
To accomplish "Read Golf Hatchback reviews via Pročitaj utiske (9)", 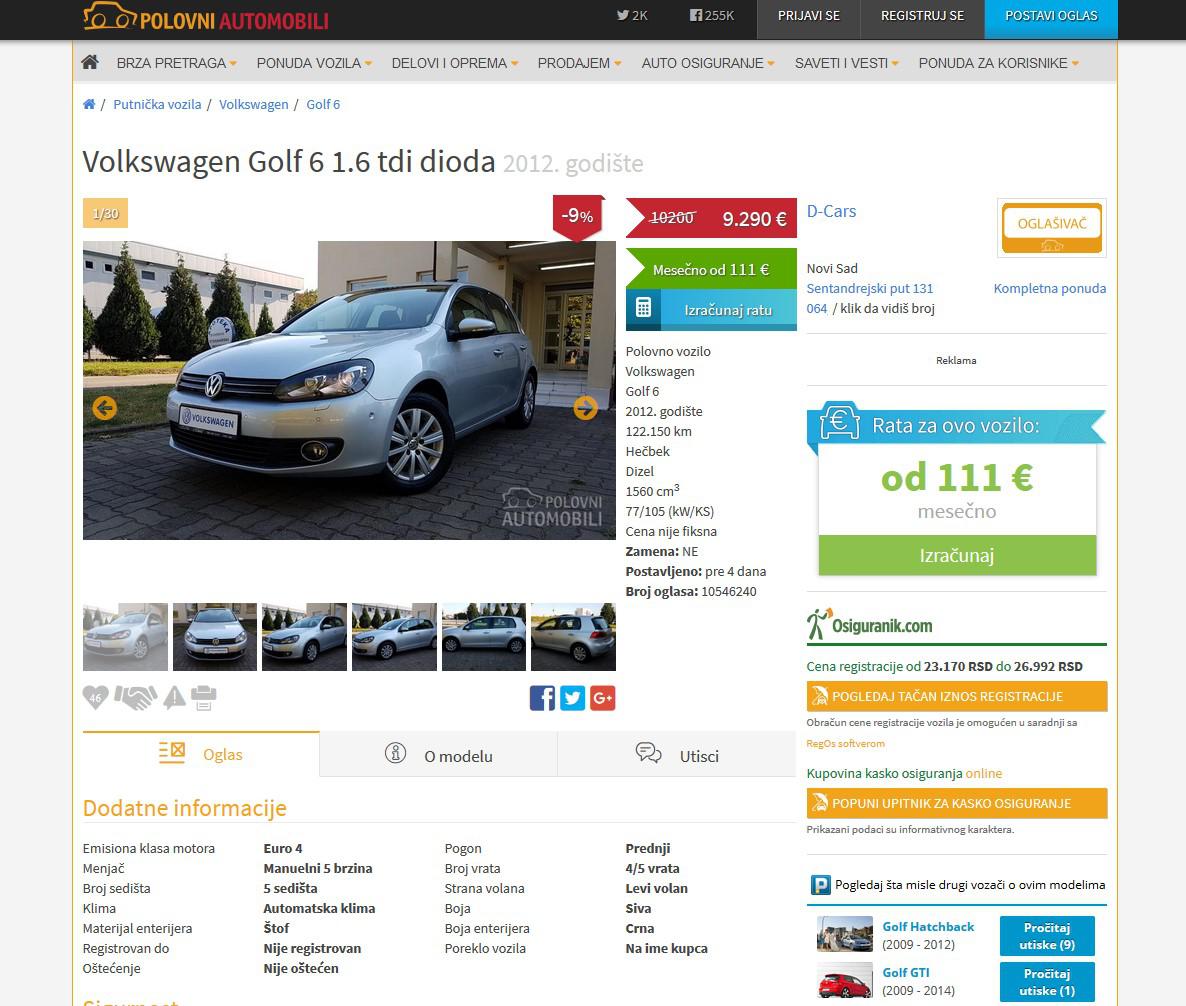I will (1047, 936).
